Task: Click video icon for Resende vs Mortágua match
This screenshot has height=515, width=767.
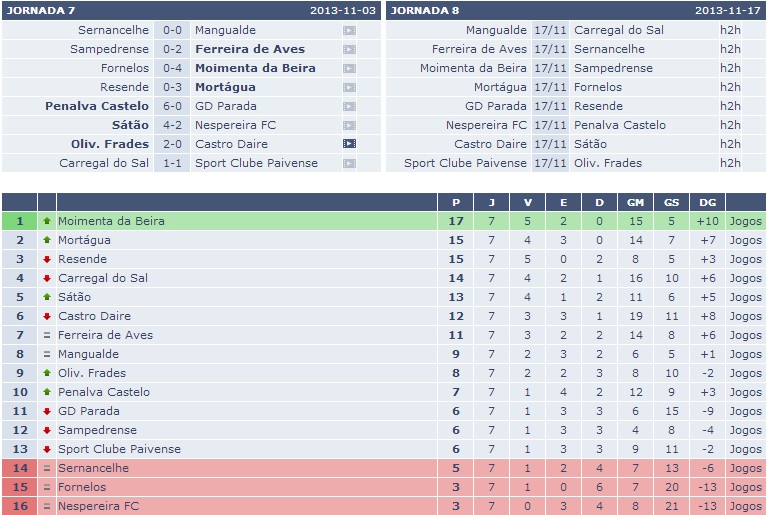Action: (x=349, y=87)
